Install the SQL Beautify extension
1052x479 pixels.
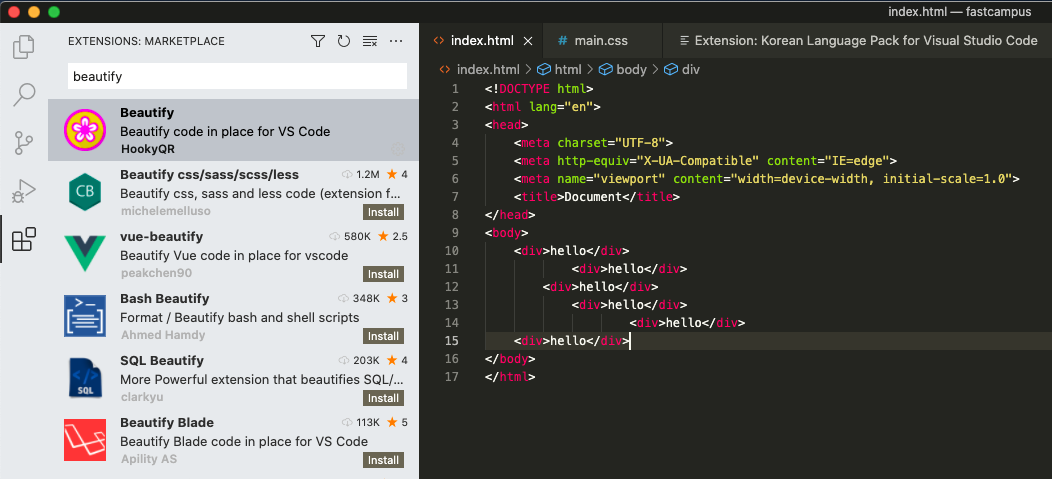(384, 398)
